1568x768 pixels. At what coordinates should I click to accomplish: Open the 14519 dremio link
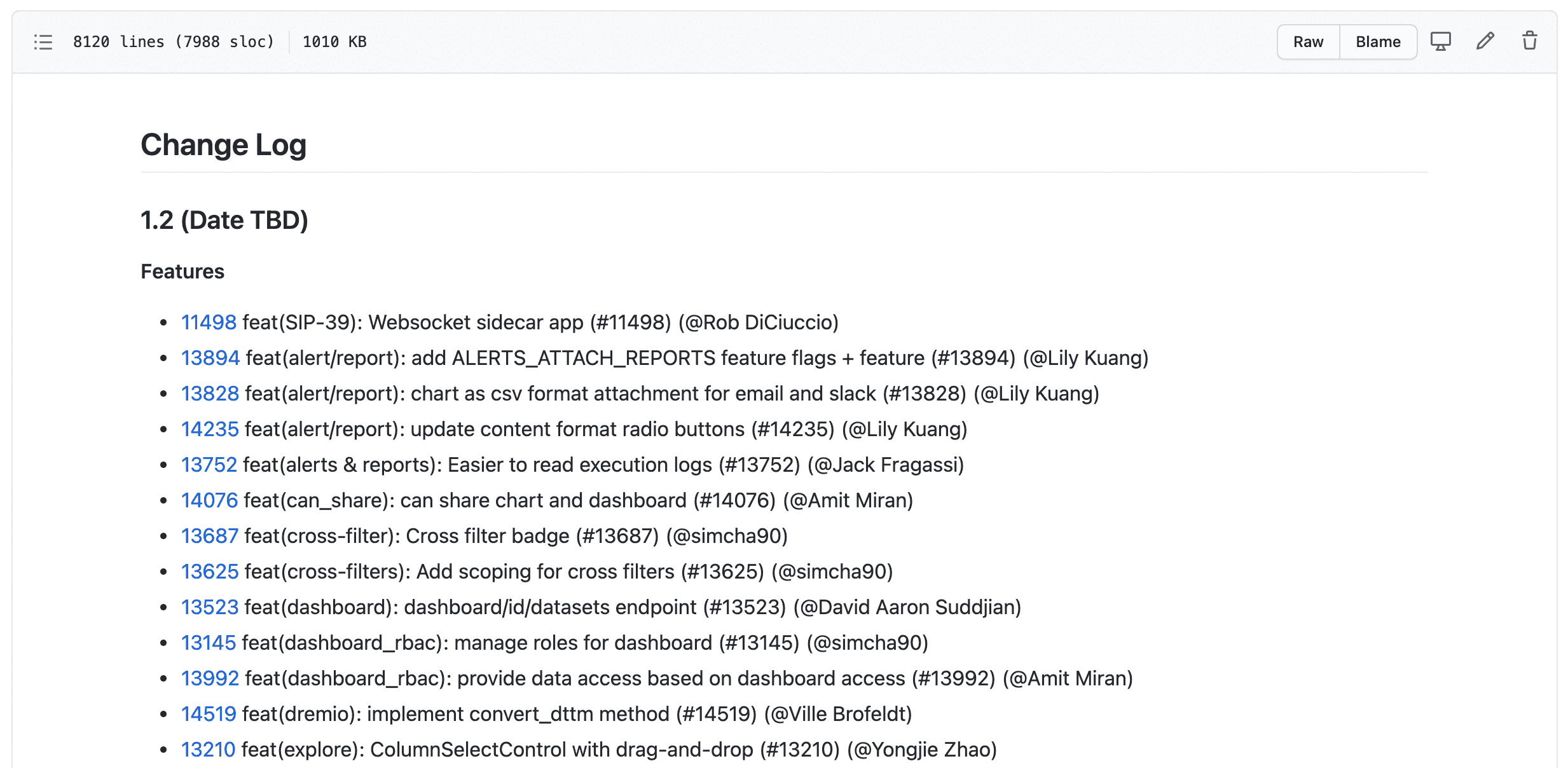point(209,714)
